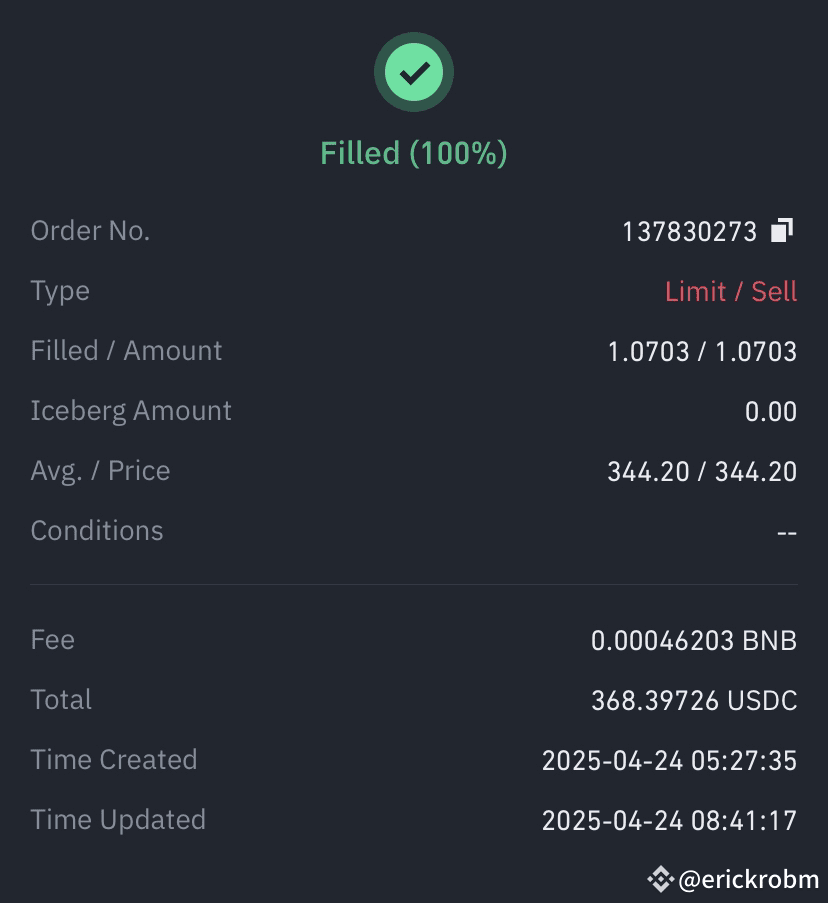Select the fee 0.00046203 BNB
Viewport: 828px width, 903px height.
(694, 640)
